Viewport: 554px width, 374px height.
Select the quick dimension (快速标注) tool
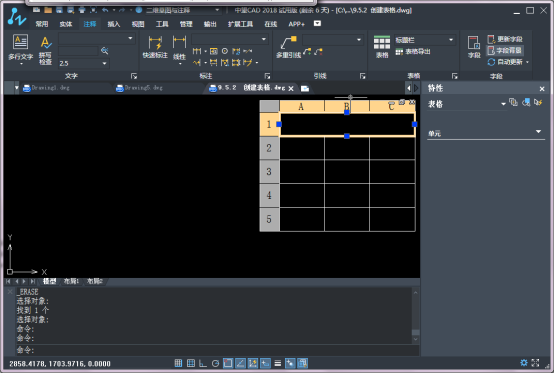click(155, 47)
